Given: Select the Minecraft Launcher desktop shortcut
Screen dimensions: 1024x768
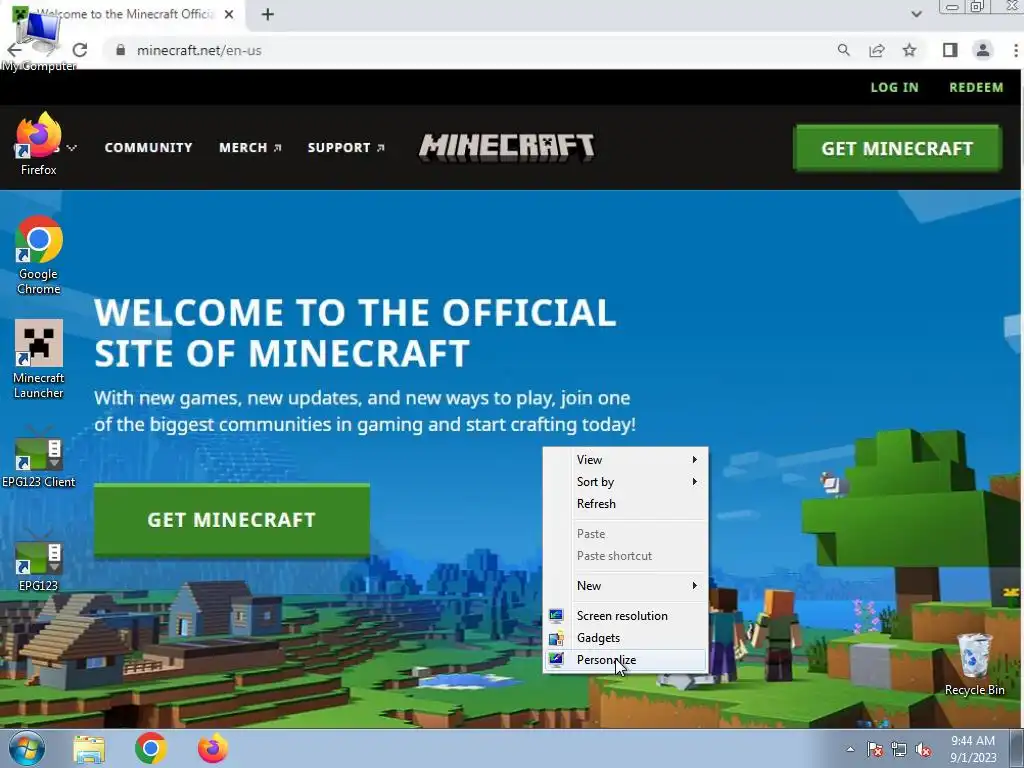Looking at the screenshot, I should 39,359.
